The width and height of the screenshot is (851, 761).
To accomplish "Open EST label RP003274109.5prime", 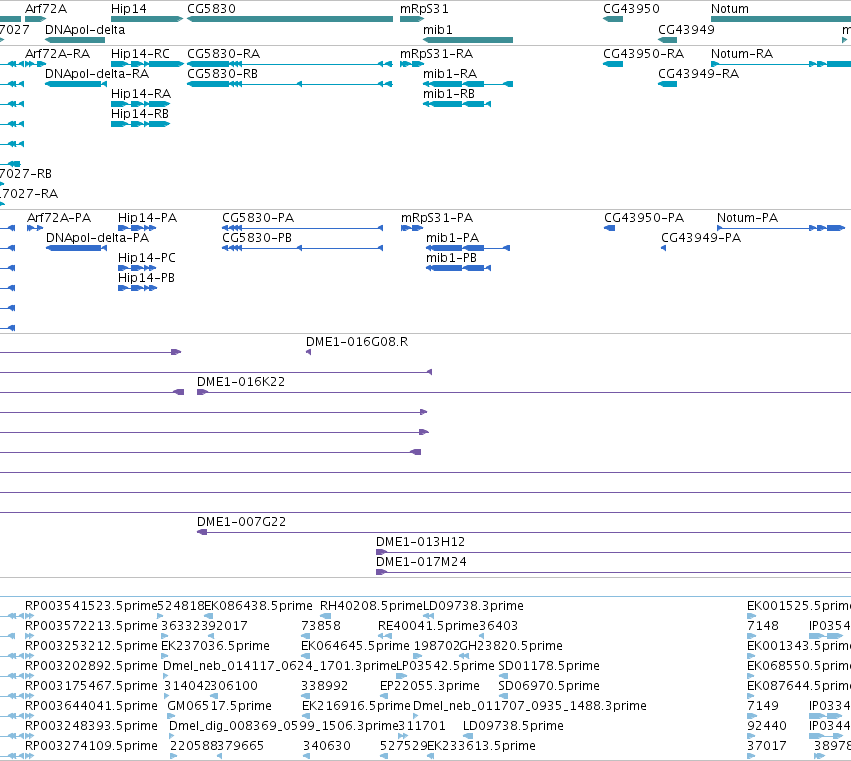I will point(91,746).
